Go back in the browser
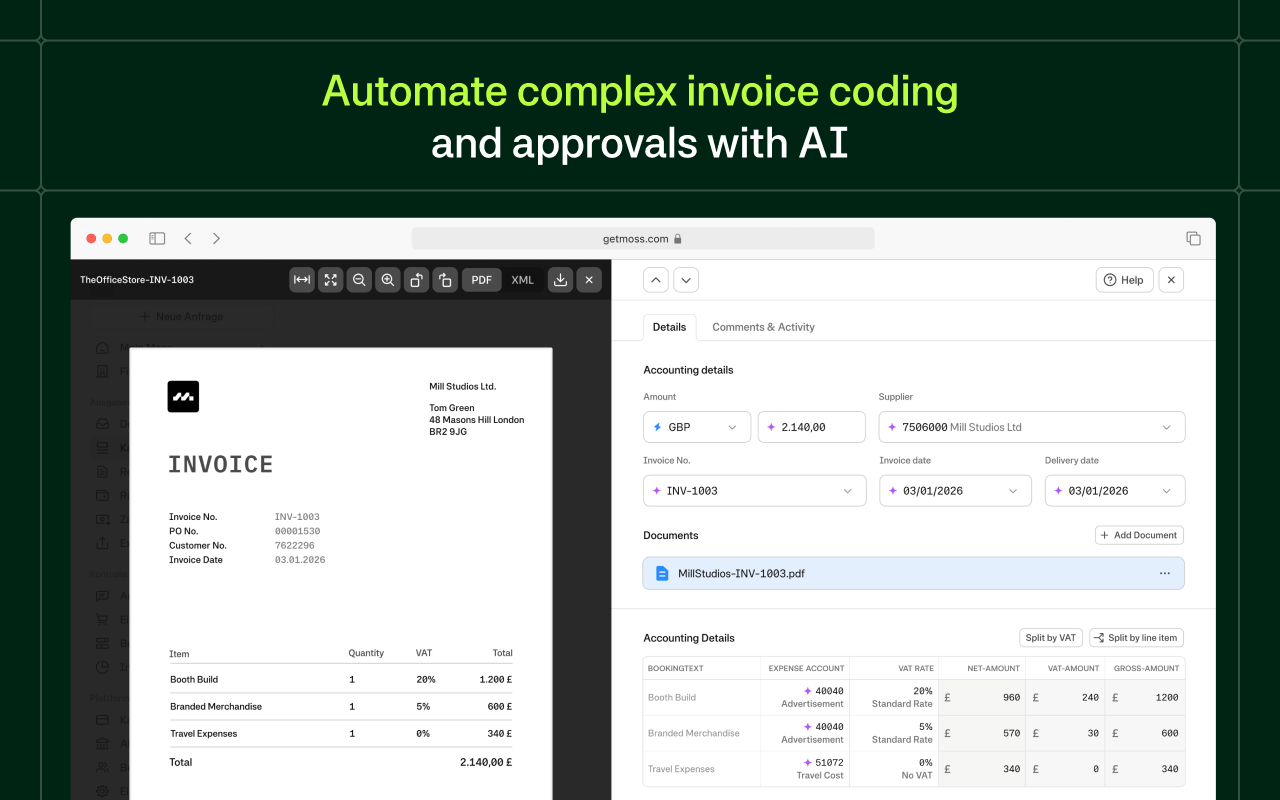The image size is (1280, 800). point(188,238)
